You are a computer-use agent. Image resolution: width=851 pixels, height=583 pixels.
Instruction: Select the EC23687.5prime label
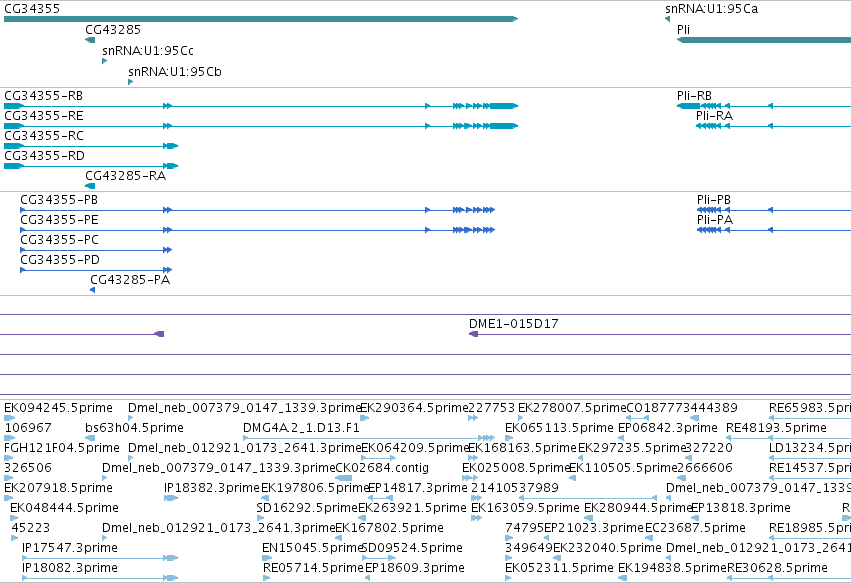point(695,528)
